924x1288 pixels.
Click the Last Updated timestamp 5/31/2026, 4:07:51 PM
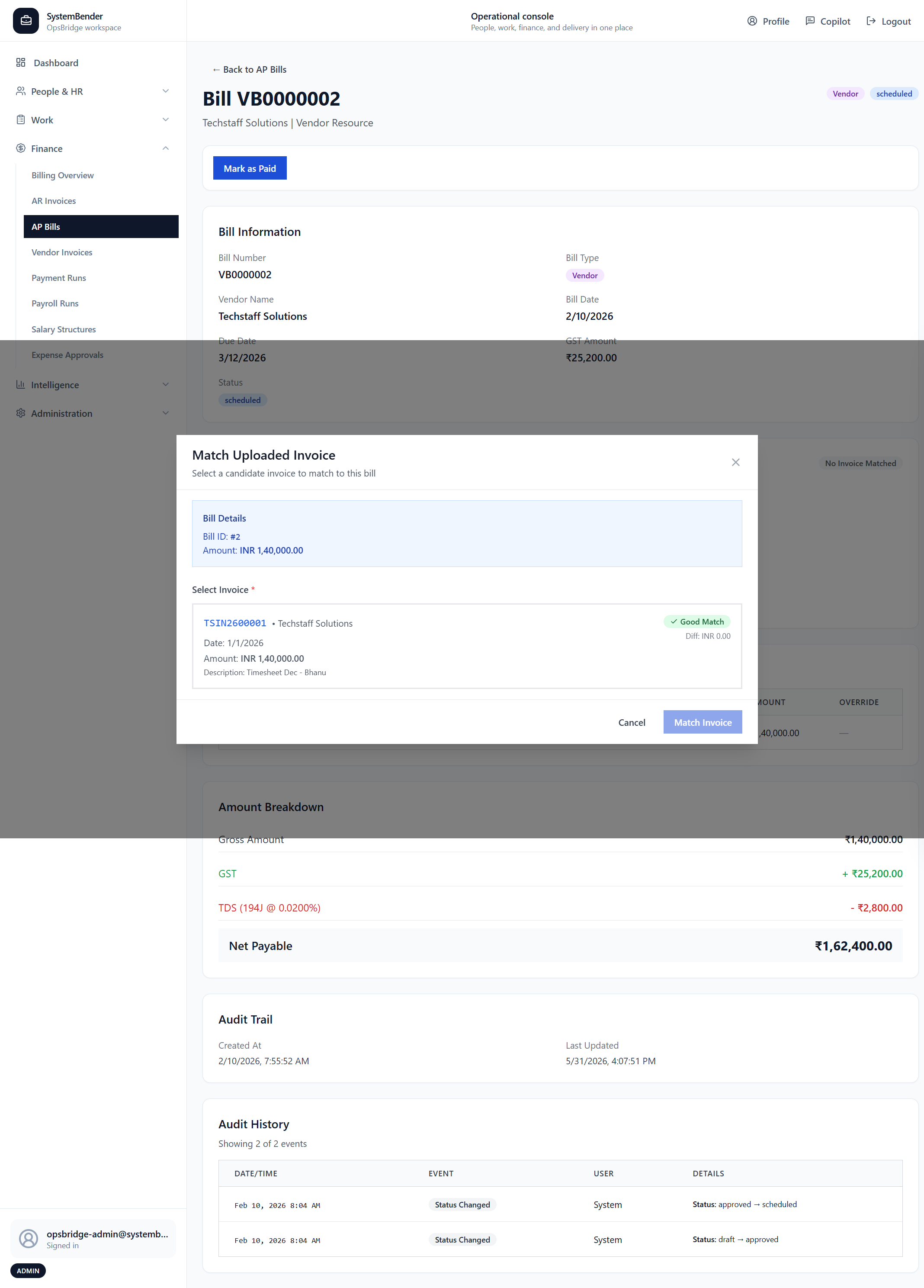click(x=611, y=1061)
